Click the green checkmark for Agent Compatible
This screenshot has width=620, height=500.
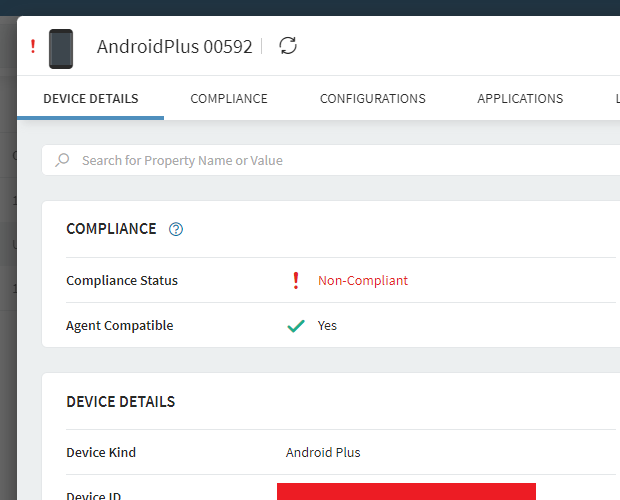(x=295, y=325)
